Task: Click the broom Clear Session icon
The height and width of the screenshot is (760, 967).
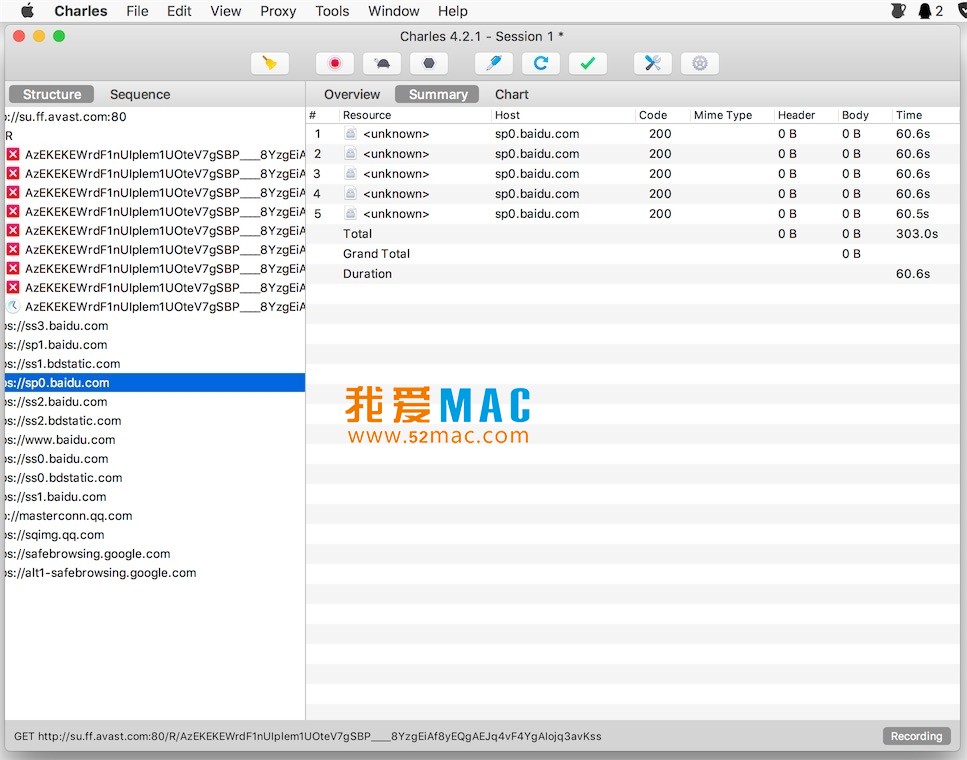Action: pyautogui.click(x=270, y=63)
